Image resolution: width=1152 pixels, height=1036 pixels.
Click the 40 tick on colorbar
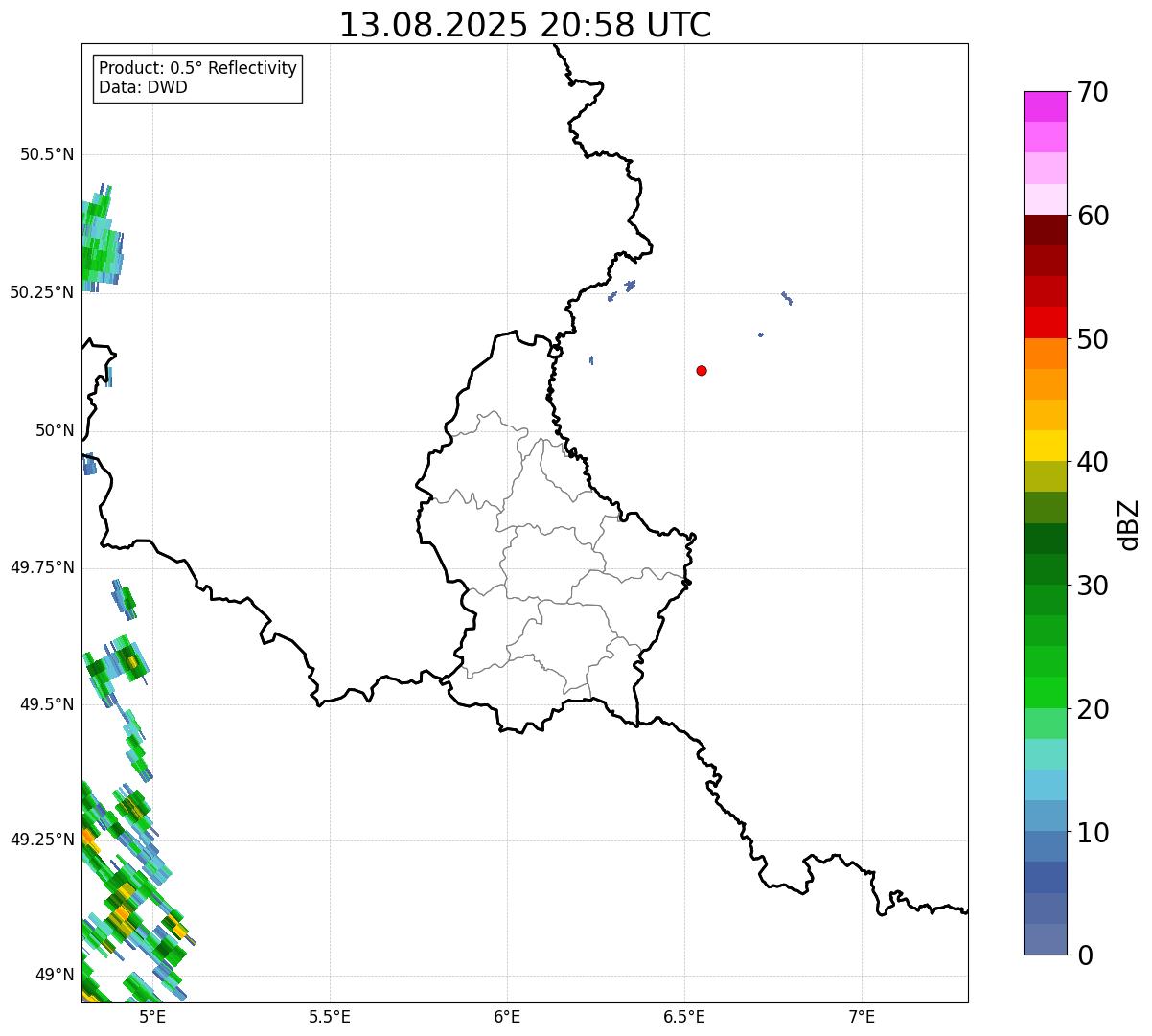(1092, 462)
